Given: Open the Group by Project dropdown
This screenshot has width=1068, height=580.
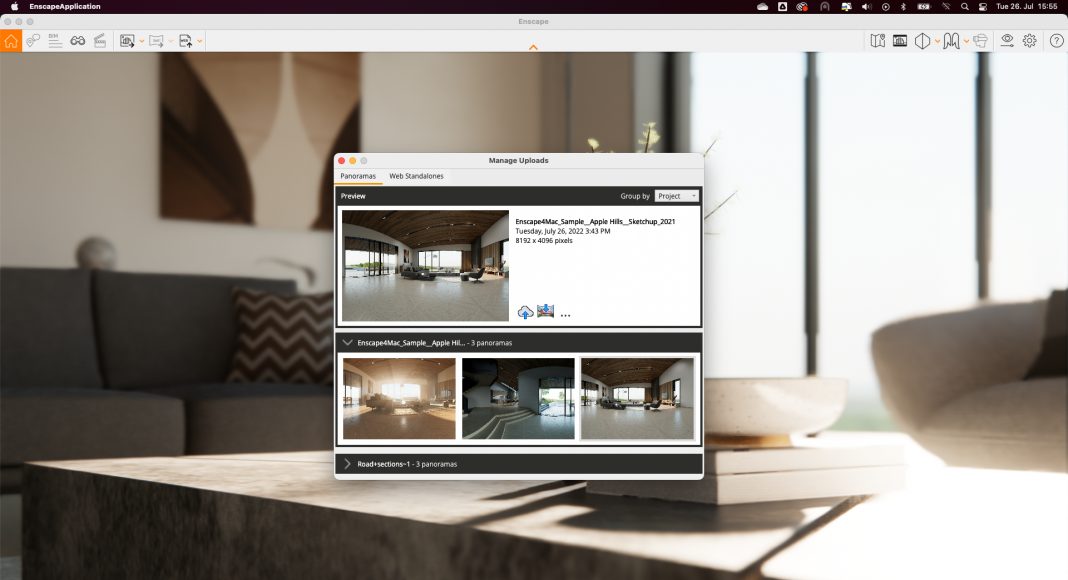Looking at the screenshot, I should point(677,196).
